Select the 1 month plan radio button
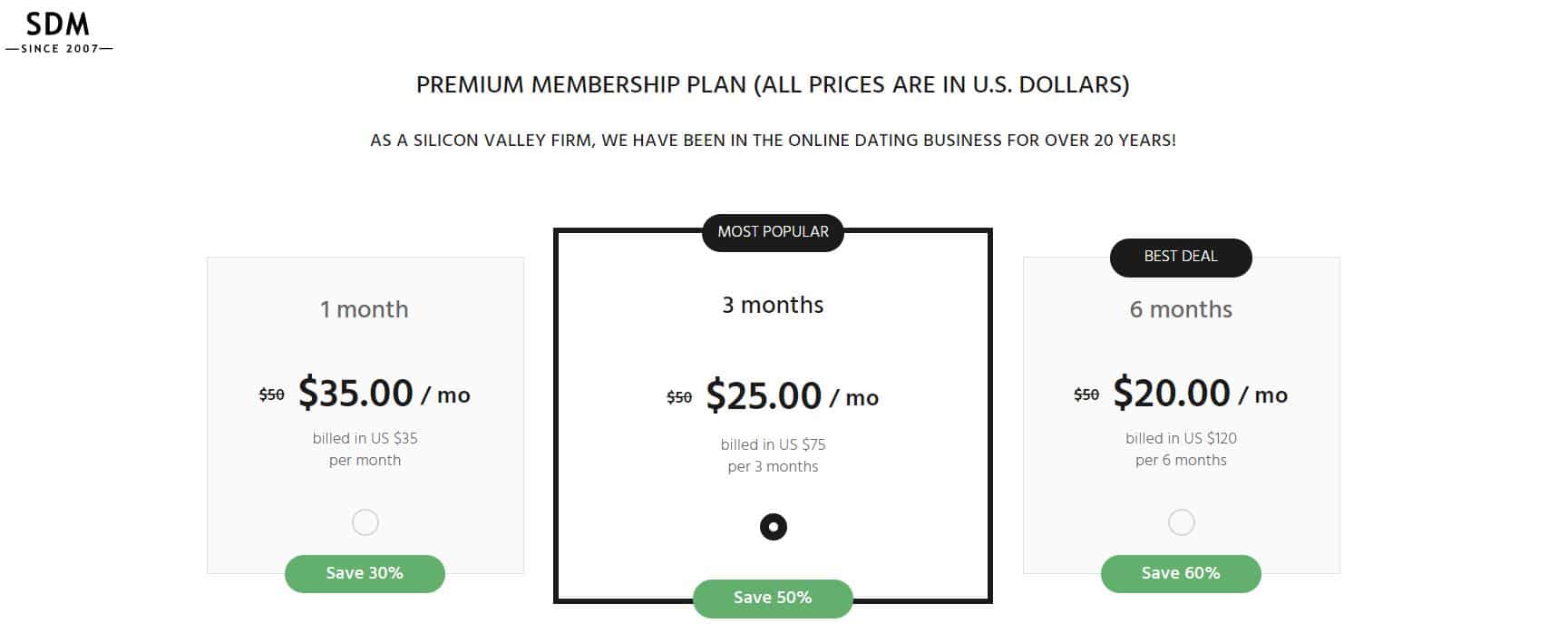The width and height of the screenshot is (1568, 643). tap(365, 522)
